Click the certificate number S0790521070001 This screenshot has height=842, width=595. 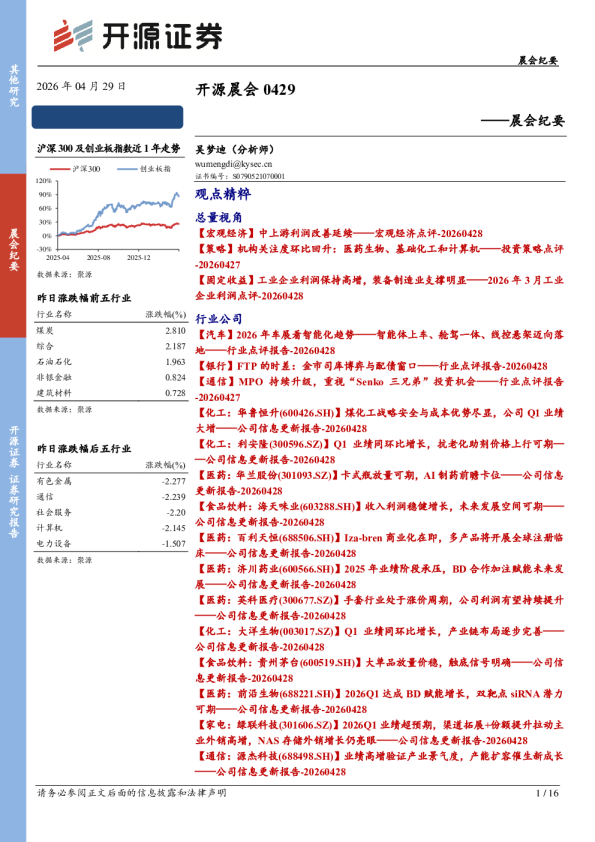[x=258, y=176]
